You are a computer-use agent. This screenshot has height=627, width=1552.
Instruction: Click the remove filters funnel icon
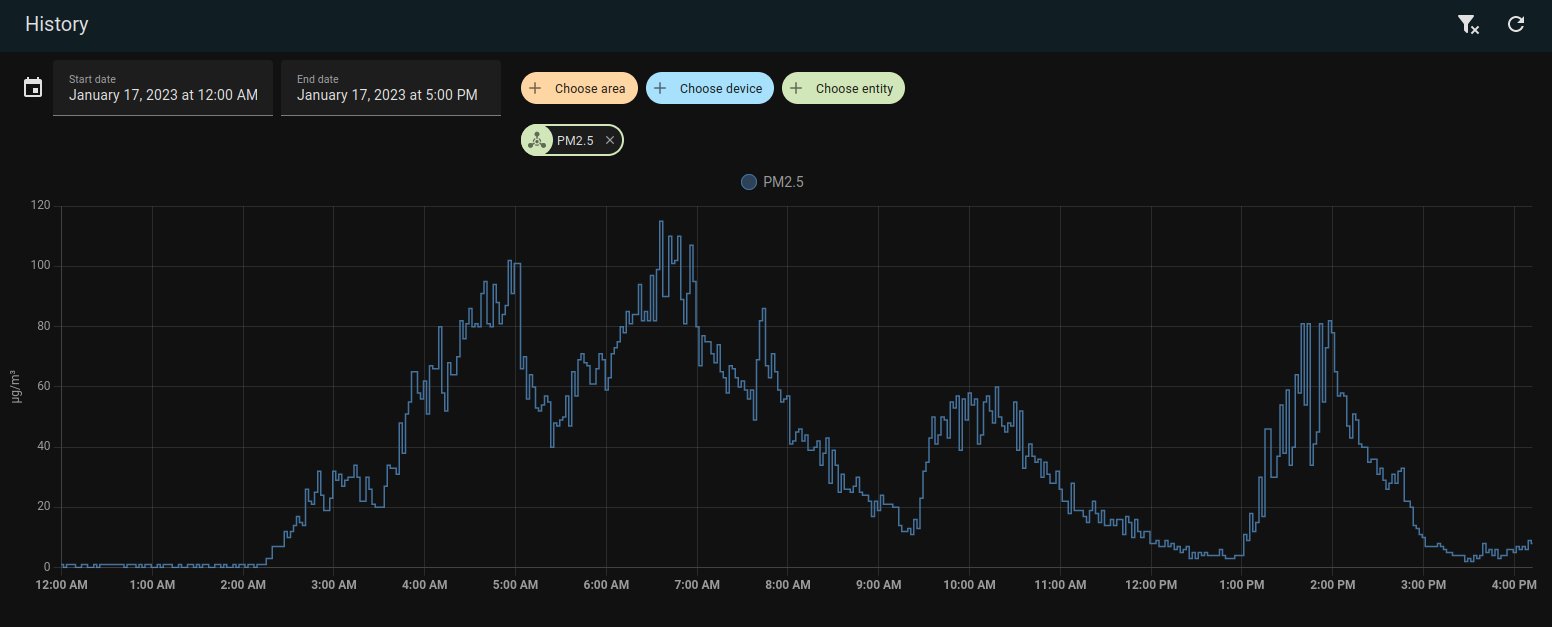click(x=1468, y=25)
